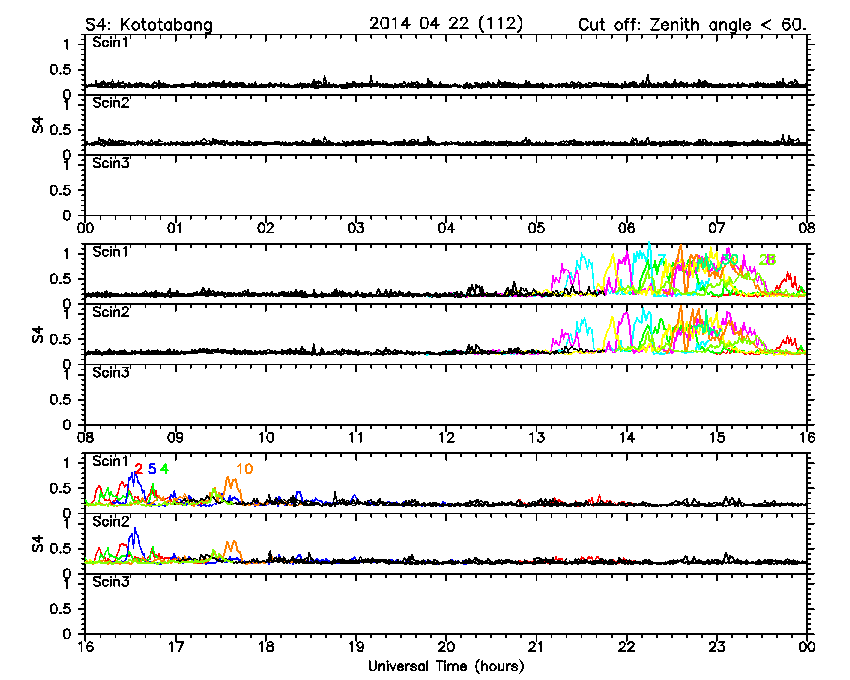Screen dimensions: 850x680
Task: Click the 06 hour tick label
Action: point(627,228)
